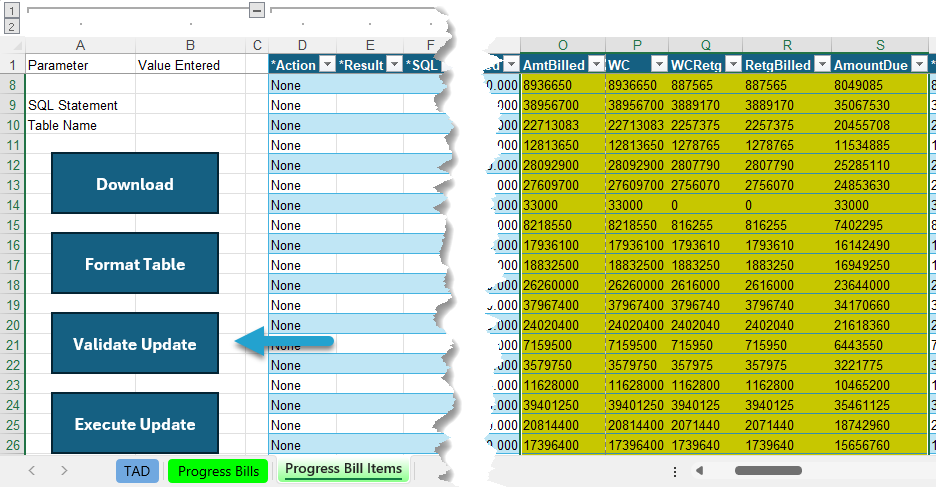Select the Progress Bill Items sheet tab
Screen dimensions: 936x487
[x=343, y=469]
